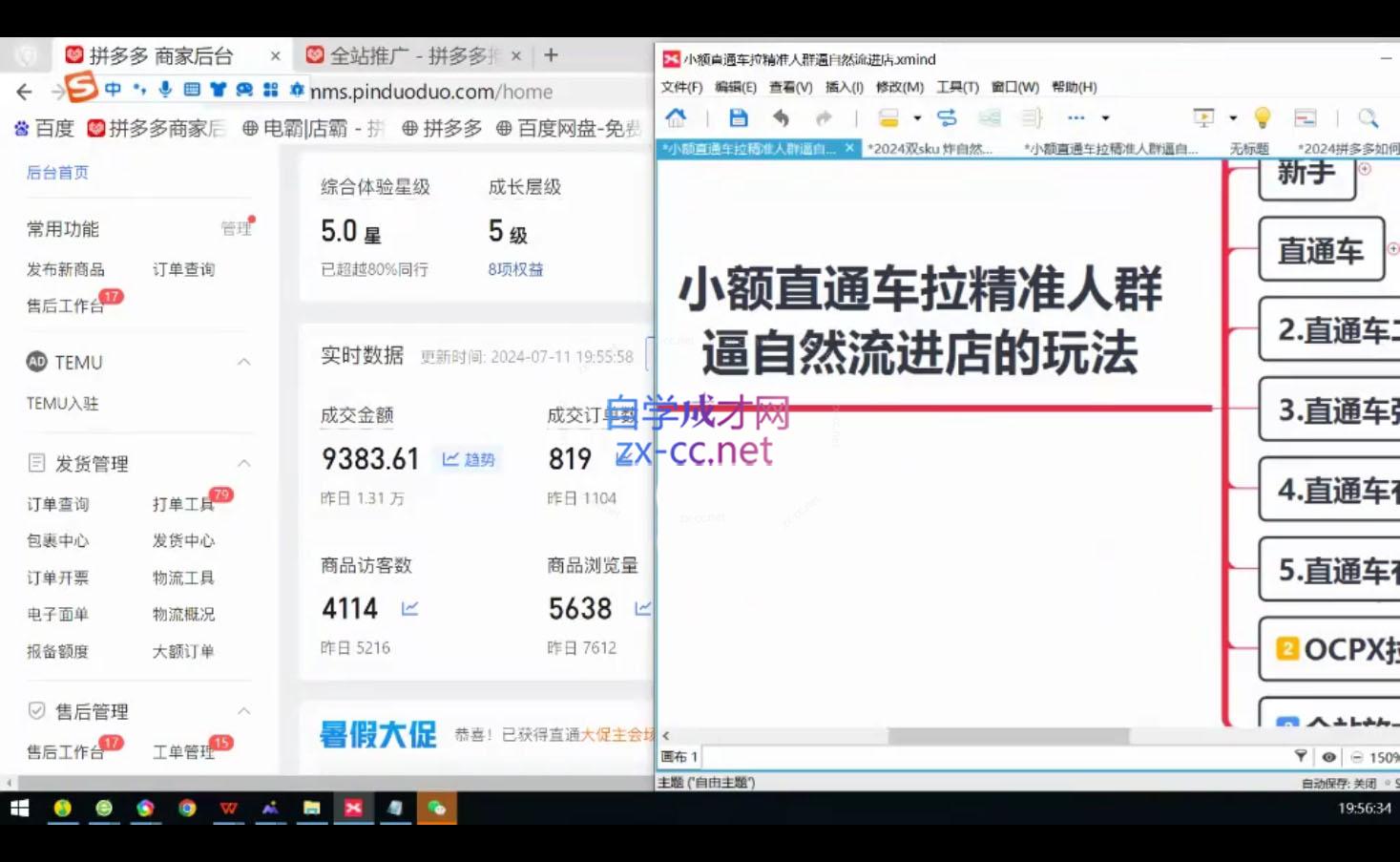
Task: Click the Sogou input S logo
Action: tap(80, 87)
